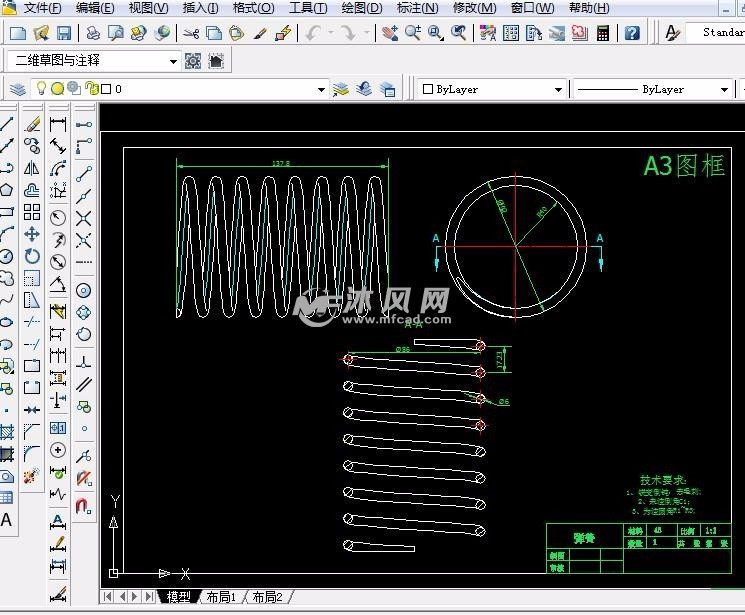Expand the ByLayer linetype dropdown
Image resolution: width=745 pixels, height=615 pixels.
(x=724, y=90)
